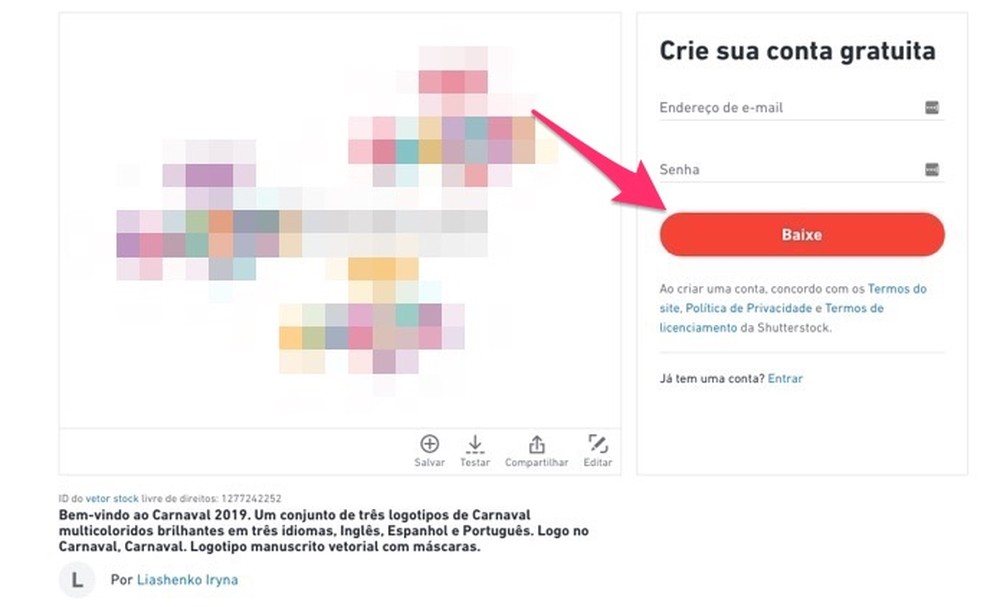Click the autofill icon in the Senha field
The image size is (1000, 607).
pyautogui.click(x=933, y=169)
